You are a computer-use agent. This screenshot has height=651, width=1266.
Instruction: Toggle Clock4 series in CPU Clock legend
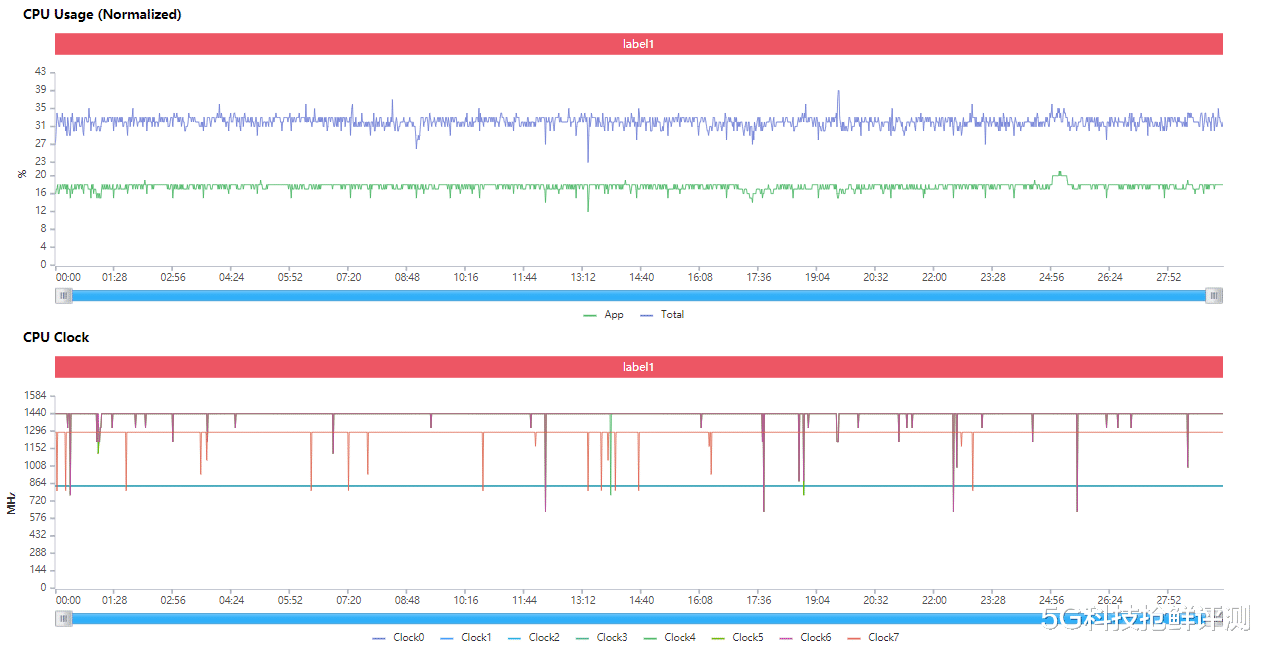669,638
